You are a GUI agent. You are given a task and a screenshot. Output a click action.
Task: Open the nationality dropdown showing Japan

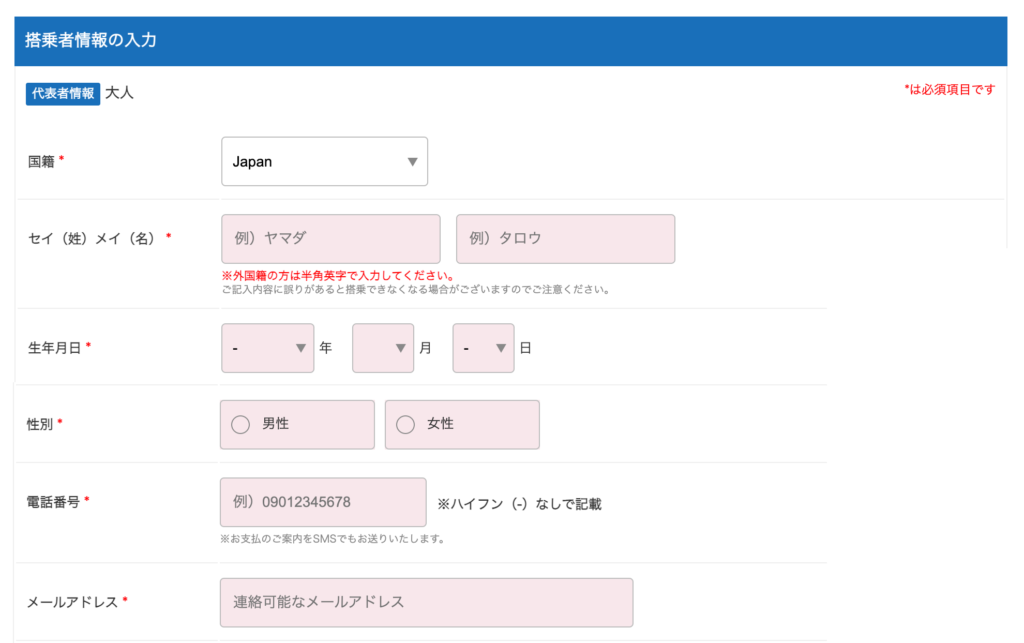pyautogui.click(x=324, y=162)
